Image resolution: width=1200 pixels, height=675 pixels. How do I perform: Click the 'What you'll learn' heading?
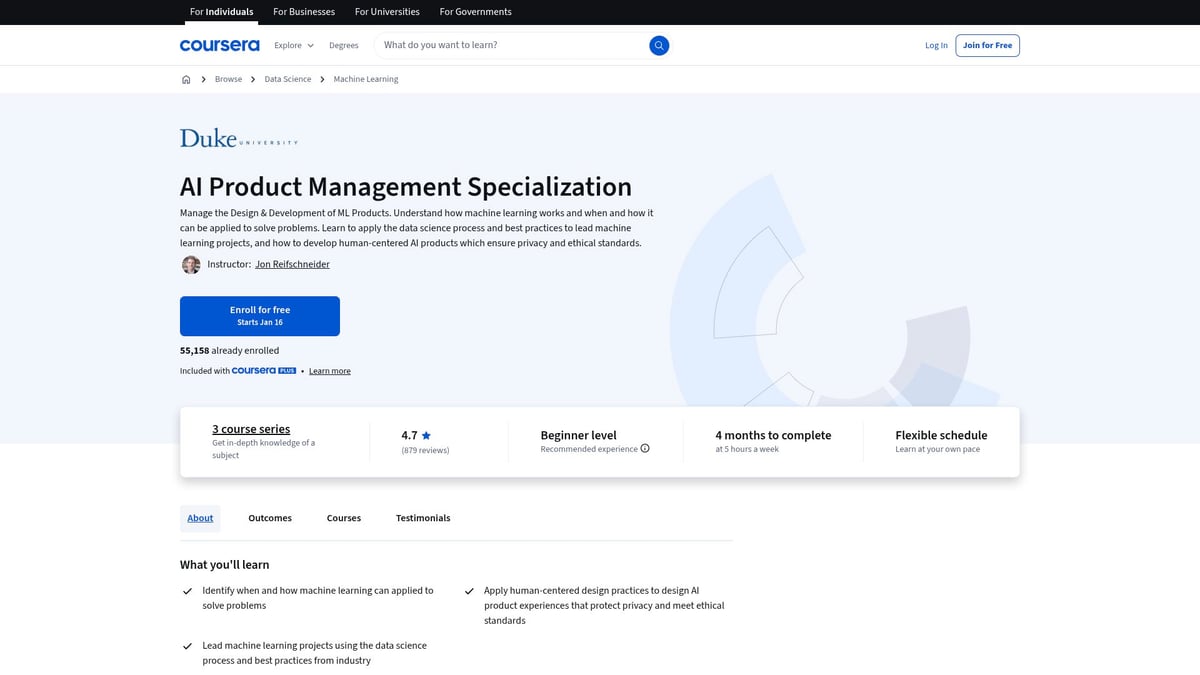[x=224, y=565]
